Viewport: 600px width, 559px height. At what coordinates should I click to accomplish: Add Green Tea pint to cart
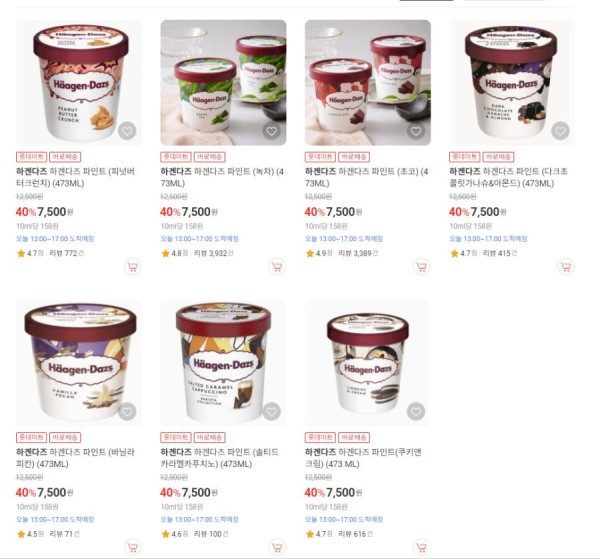coord(277,267)
